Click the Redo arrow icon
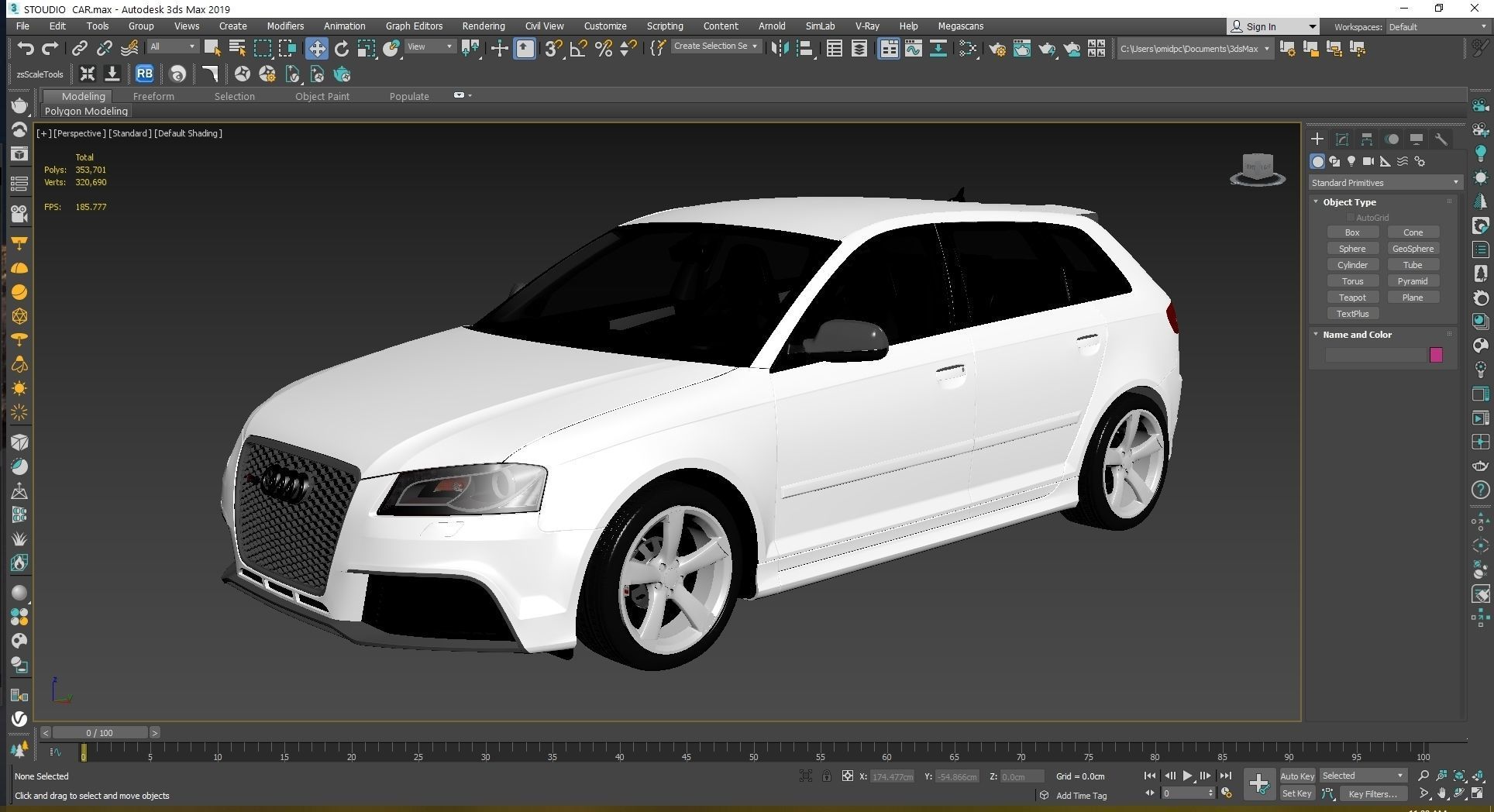1494x812 pixels. pyautogui.click(x=50, y=49)
